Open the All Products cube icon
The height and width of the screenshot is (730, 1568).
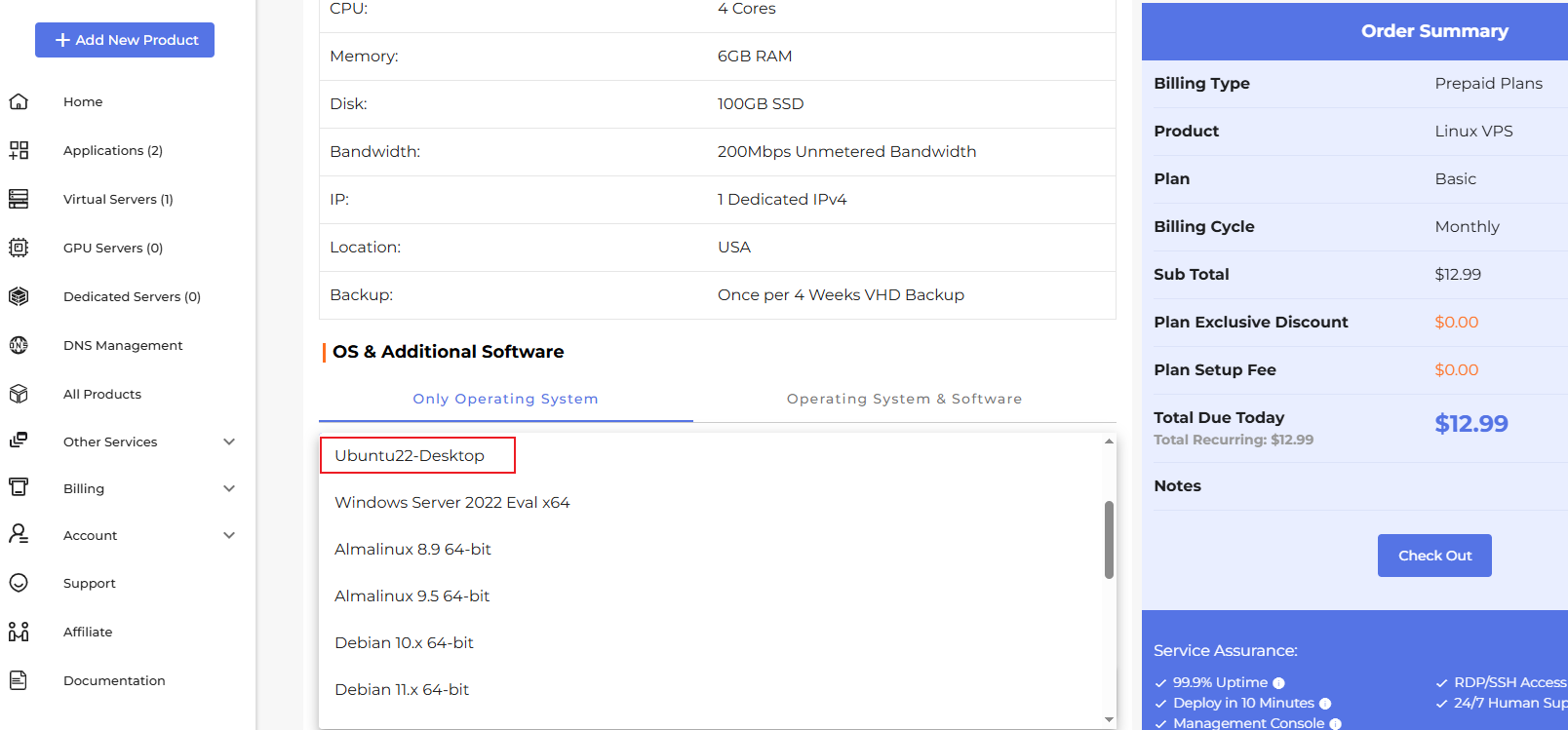point(19,394)
